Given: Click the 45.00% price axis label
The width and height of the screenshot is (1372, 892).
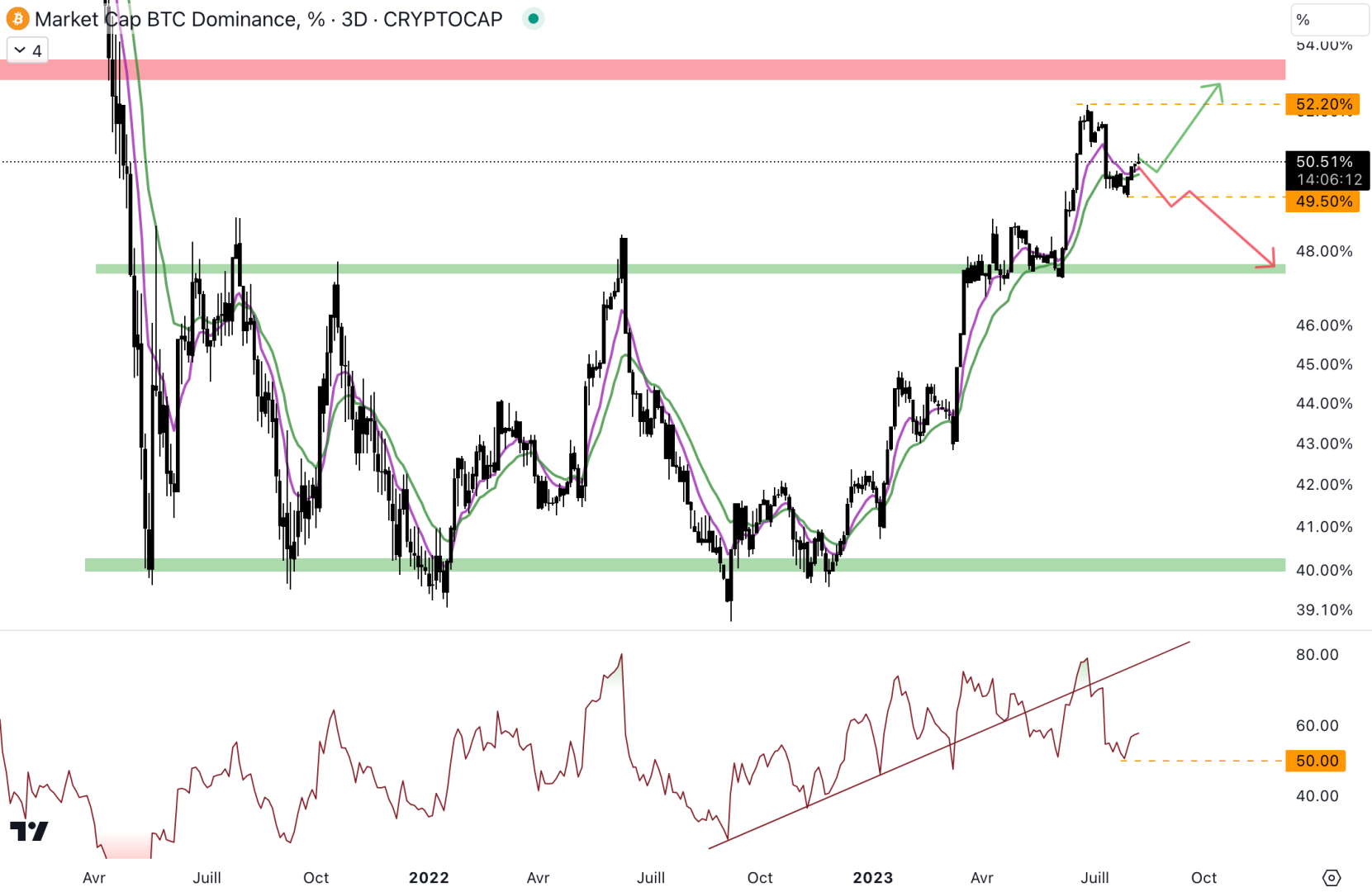Looking at the screenshot, I should [x=1324, y=364].
